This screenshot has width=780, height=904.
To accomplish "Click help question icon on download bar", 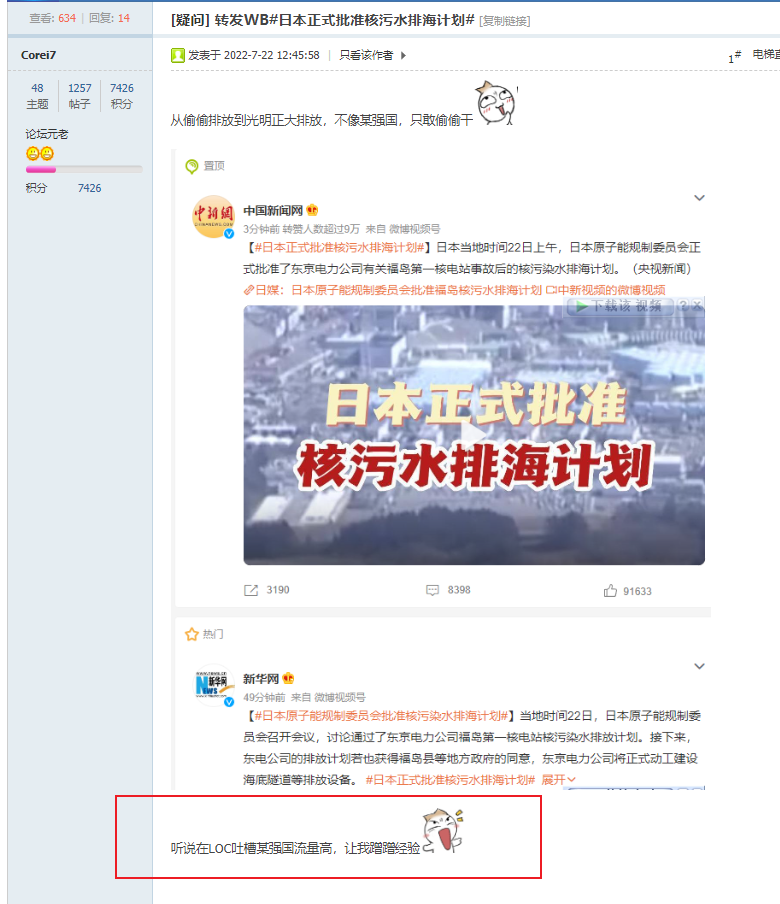I will click(683, 306).
